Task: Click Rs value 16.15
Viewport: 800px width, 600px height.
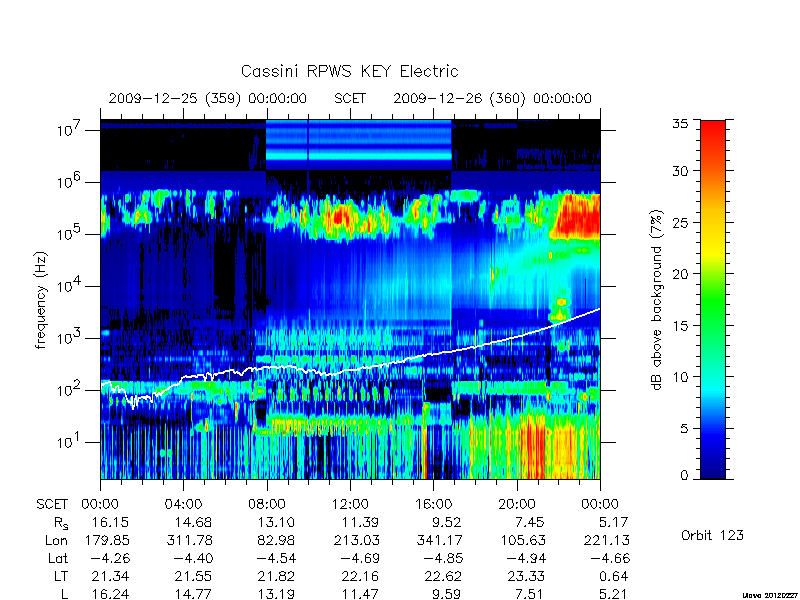Action: pos(110,522)
